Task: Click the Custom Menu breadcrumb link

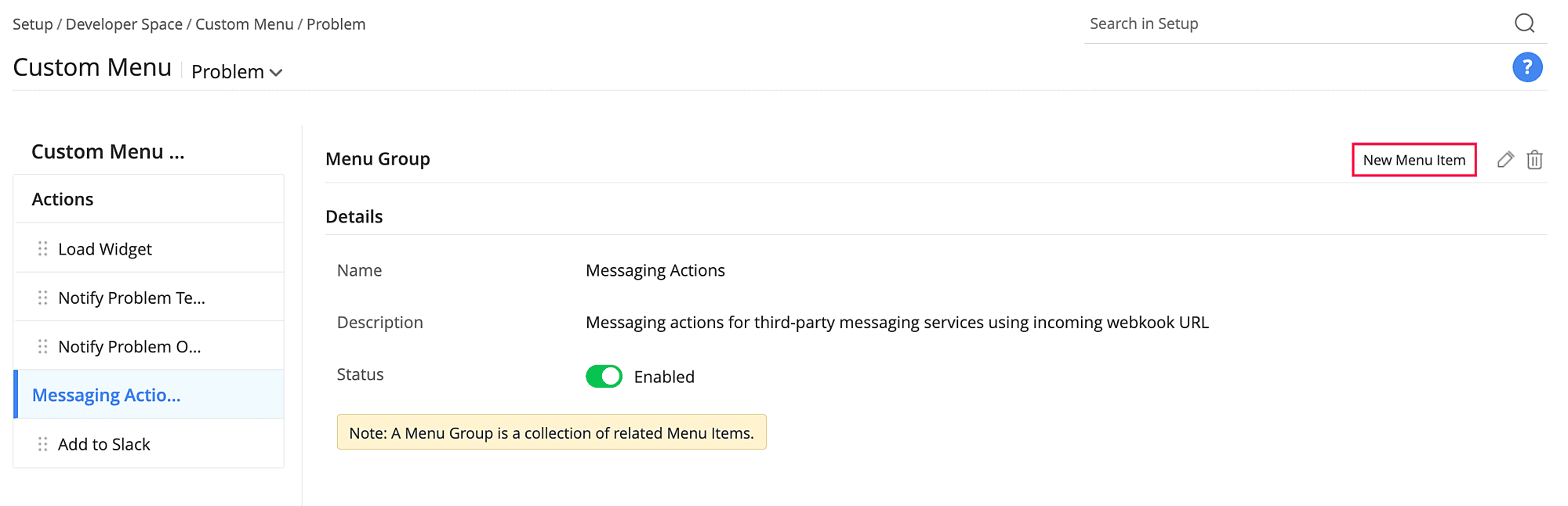Action: point(244,24)
